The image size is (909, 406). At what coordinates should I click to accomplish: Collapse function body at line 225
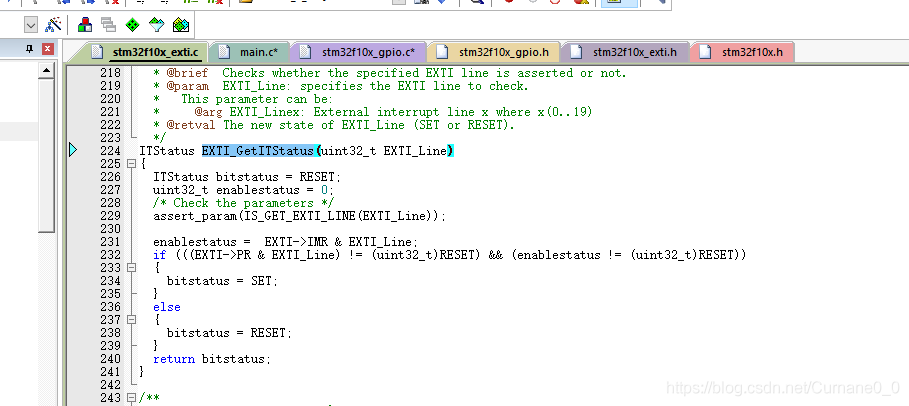click(x=132, y=164)
